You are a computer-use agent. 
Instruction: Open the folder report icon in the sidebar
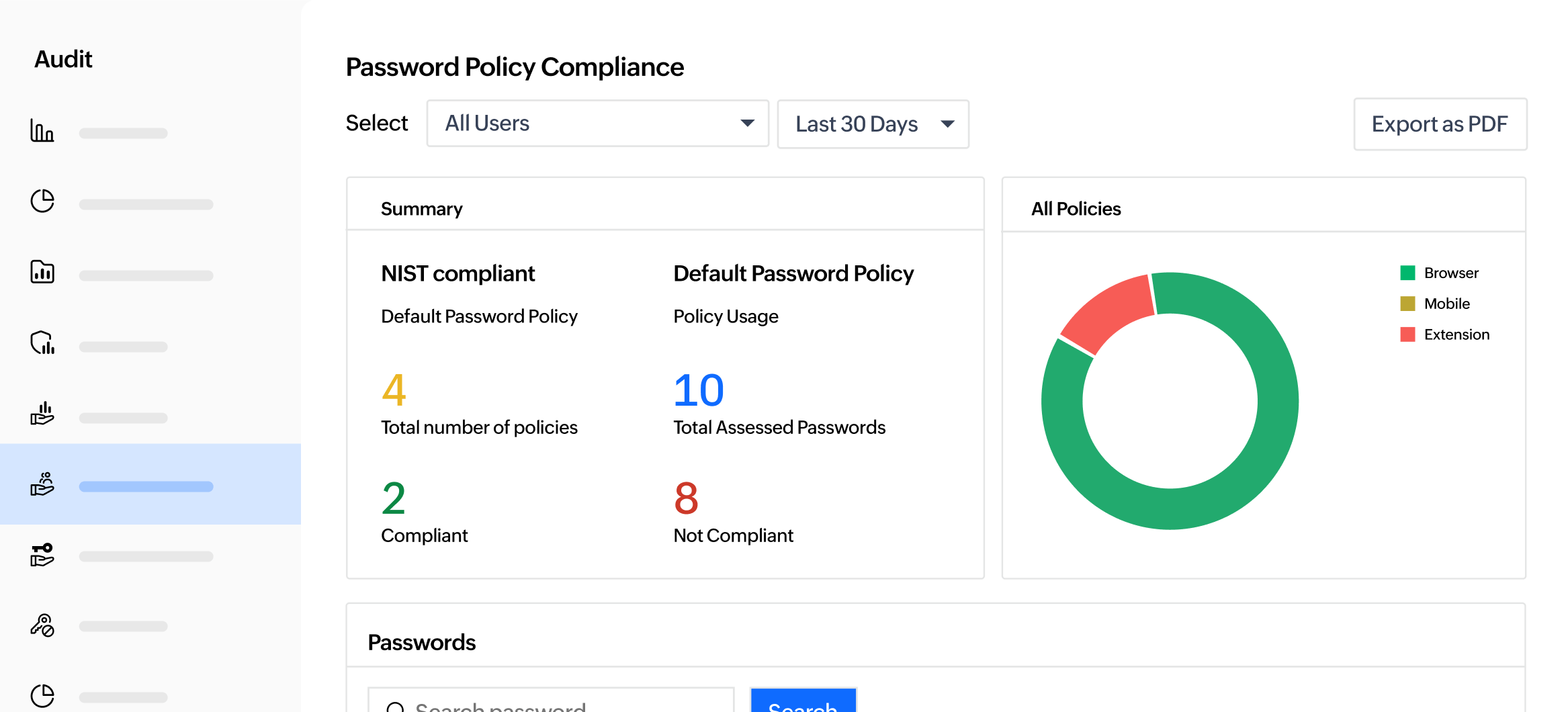click(42, 272)
